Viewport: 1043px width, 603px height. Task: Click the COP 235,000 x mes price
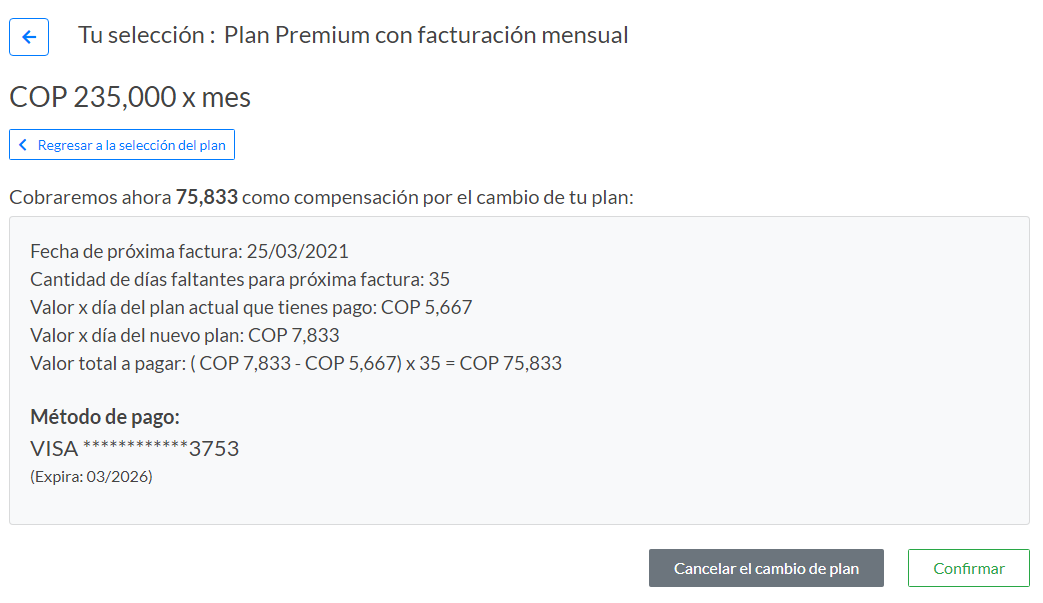coord(130,97)
